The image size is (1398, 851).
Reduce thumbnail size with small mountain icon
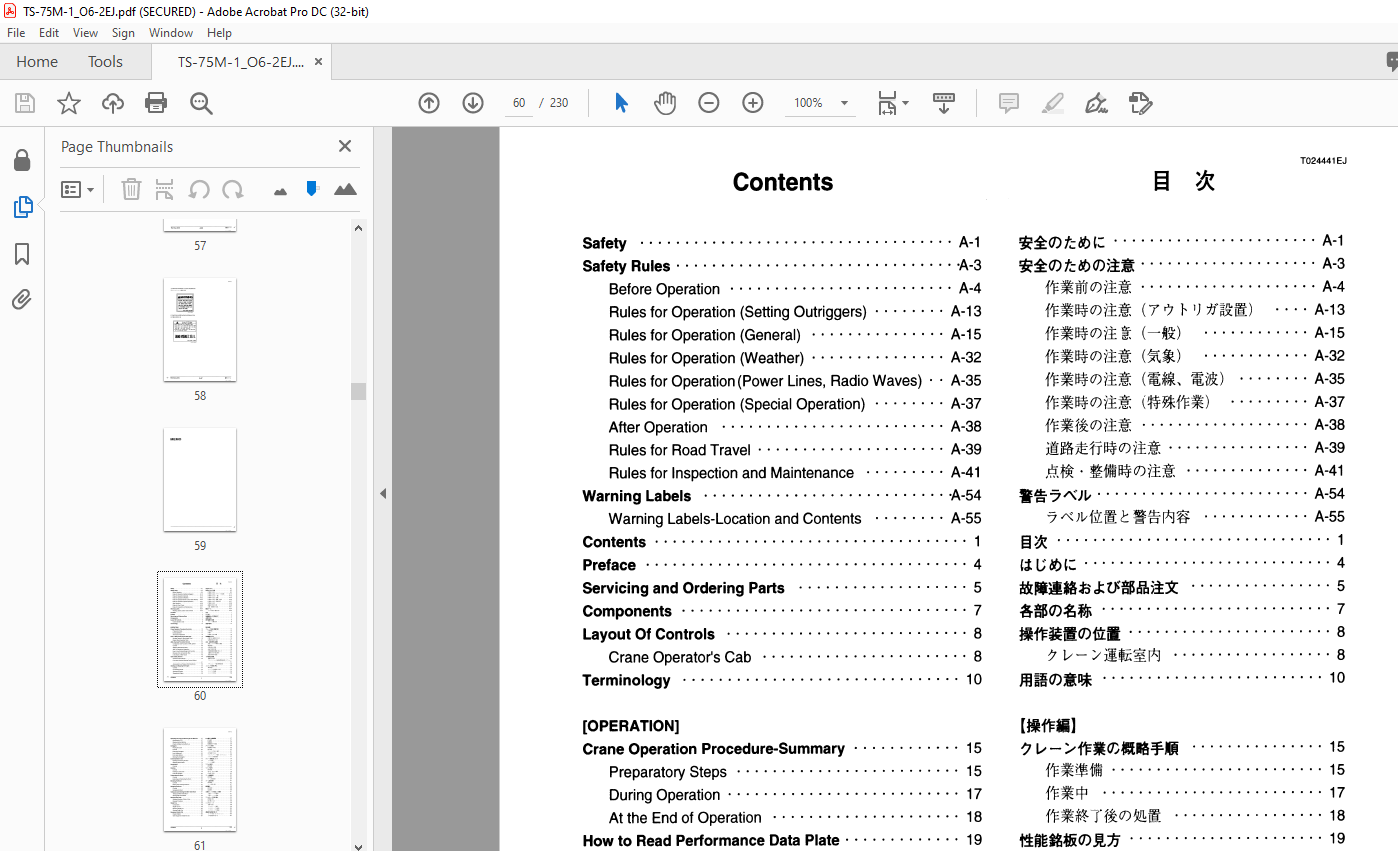(280, 190)
